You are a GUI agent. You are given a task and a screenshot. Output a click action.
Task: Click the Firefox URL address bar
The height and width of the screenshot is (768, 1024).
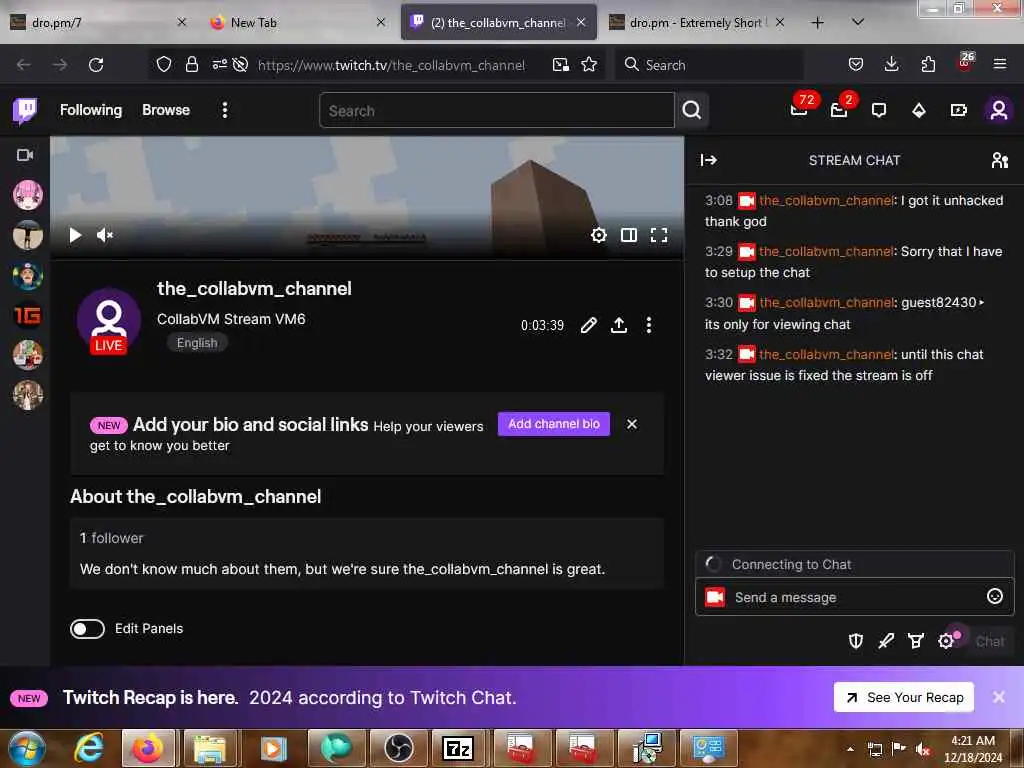tap(391, 65)
